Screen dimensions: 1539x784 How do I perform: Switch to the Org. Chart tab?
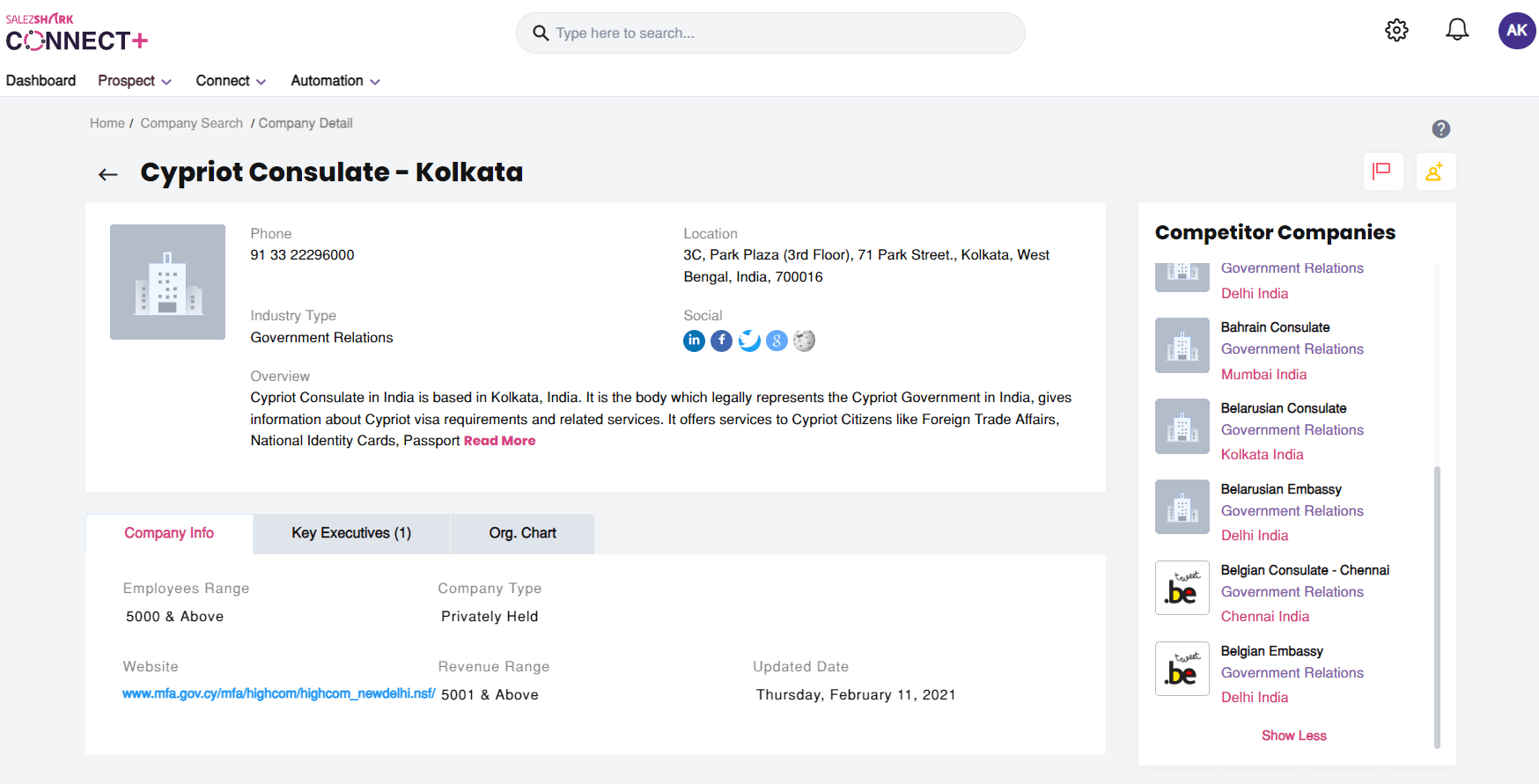(522, 533)
